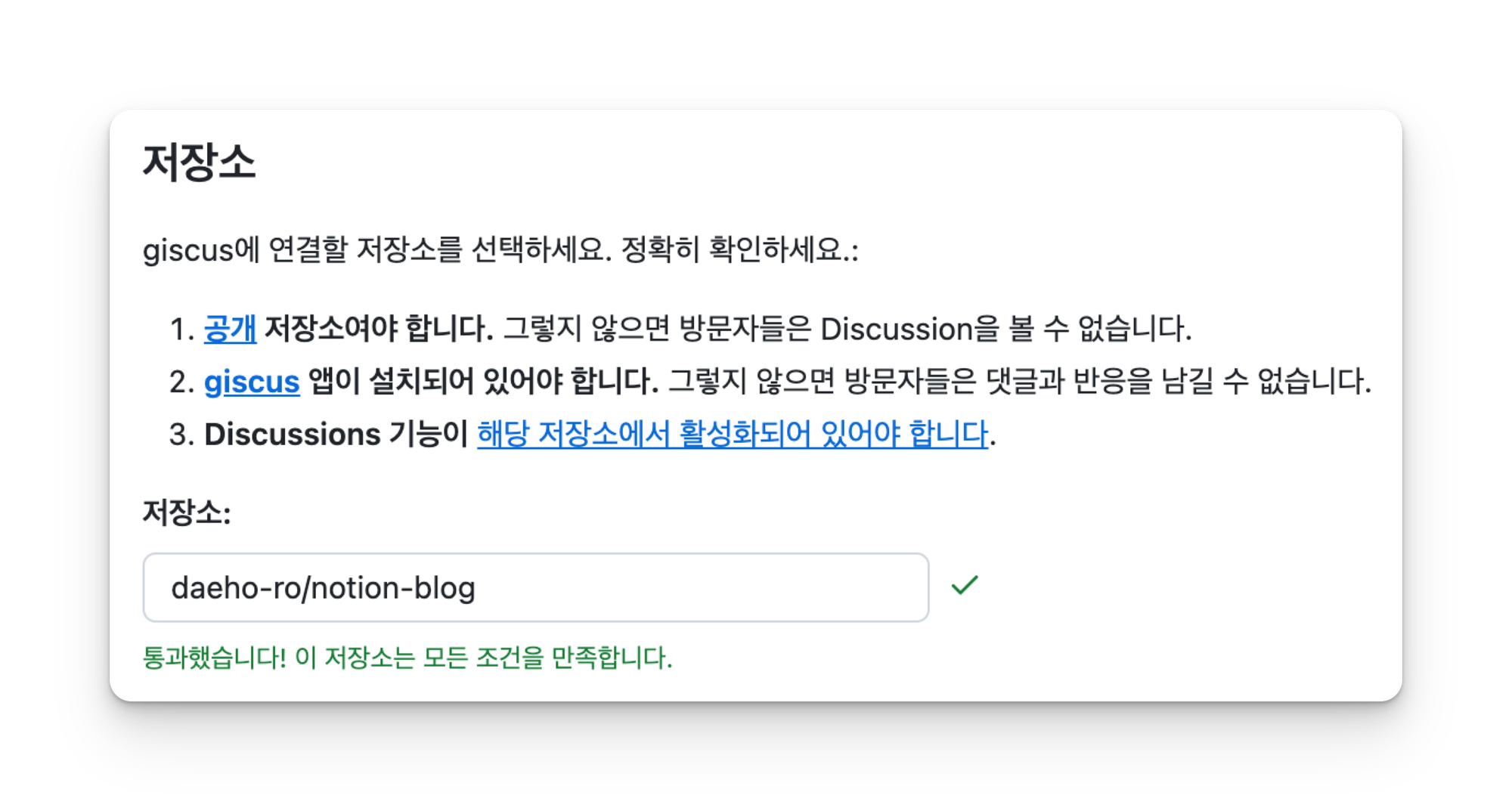Click the bold 앱이 설치되어 있어야 합니다 text
1512x811 pixels.
[x=483, y=382]
